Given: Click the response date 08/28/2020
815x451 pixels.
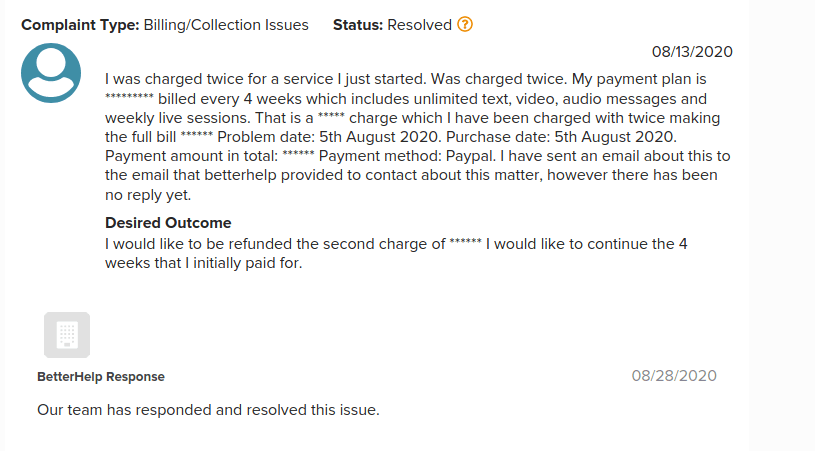Looking at the screenshot, I should pyautogui.click(x=674, y=376).
